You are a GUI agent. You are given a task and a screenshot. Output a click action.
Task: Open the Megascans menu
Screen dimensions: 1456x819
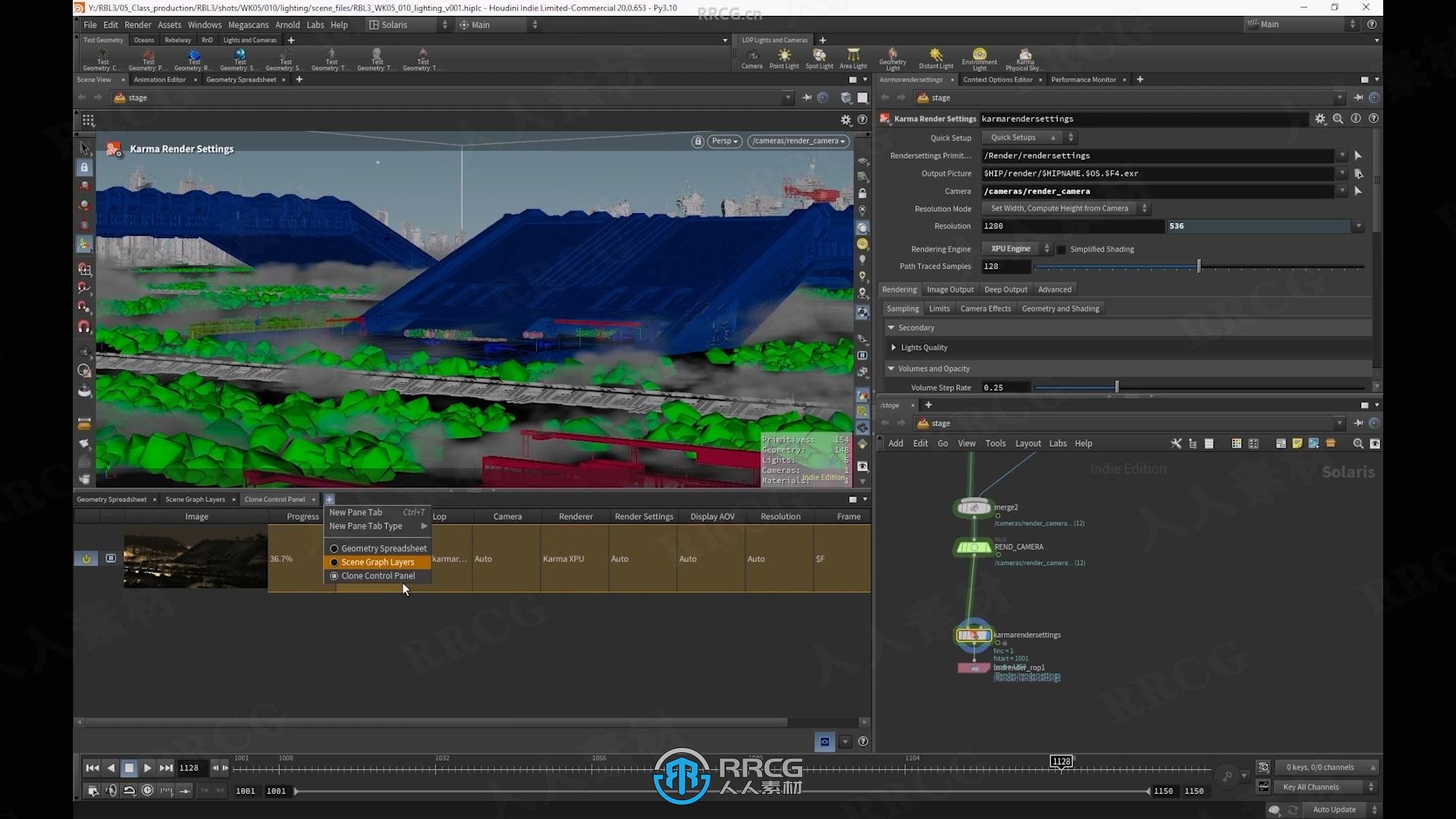[249, 25]
